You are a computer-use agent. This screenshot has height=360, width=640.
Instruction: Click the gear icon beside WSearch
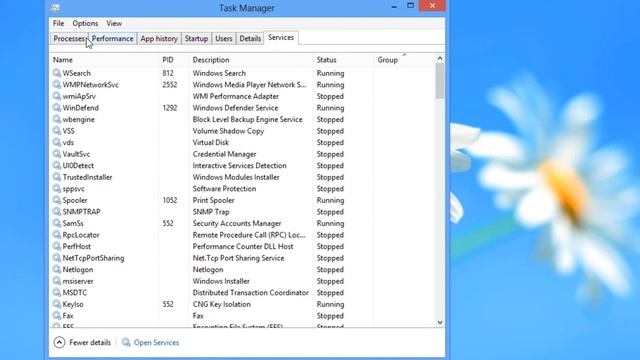(57, 73)
